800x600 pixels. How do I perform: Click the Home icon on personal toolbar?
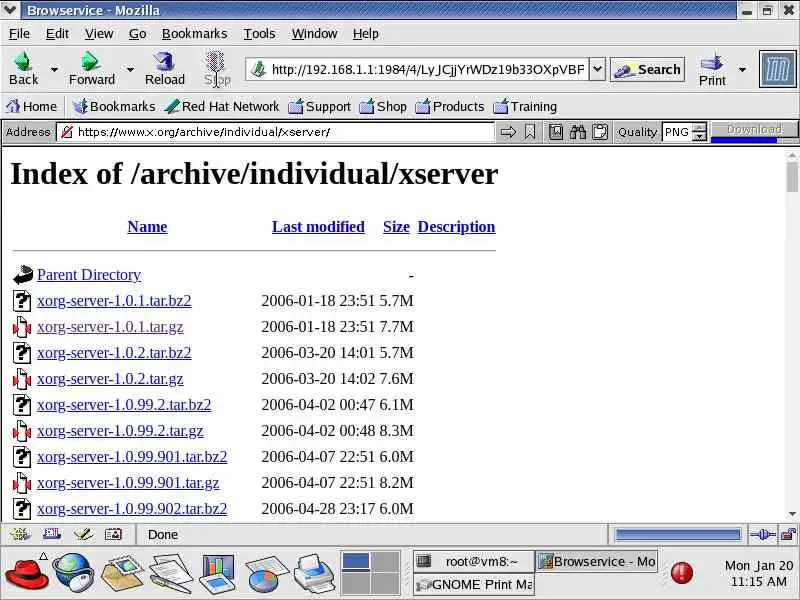tap(13, 106)
